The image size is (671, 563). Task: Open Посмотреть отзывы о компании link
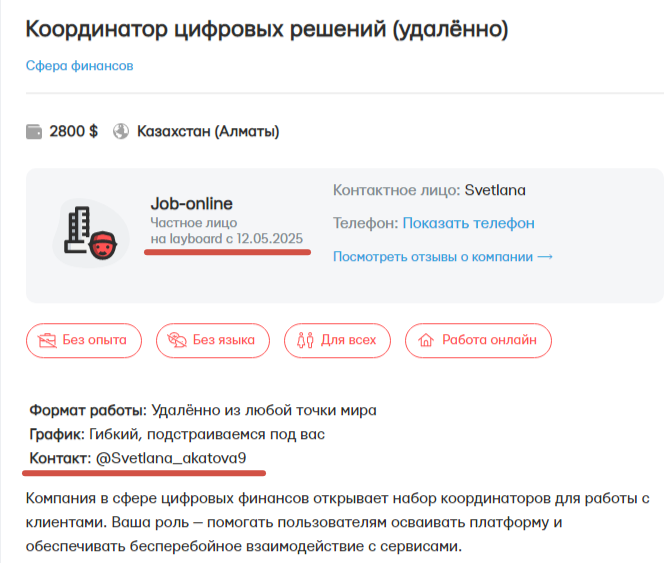[433, 257]
